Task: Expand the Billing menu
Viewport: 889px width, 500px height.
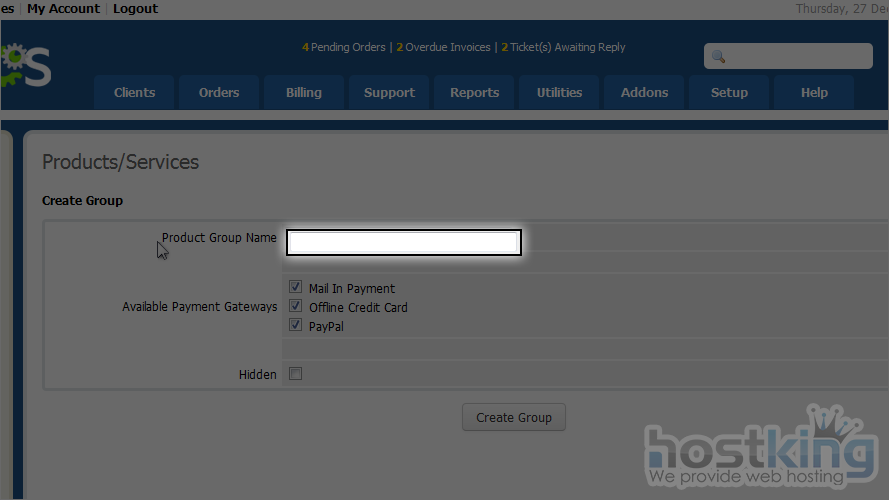Action: pyautogui.click(x=304, y=92)
